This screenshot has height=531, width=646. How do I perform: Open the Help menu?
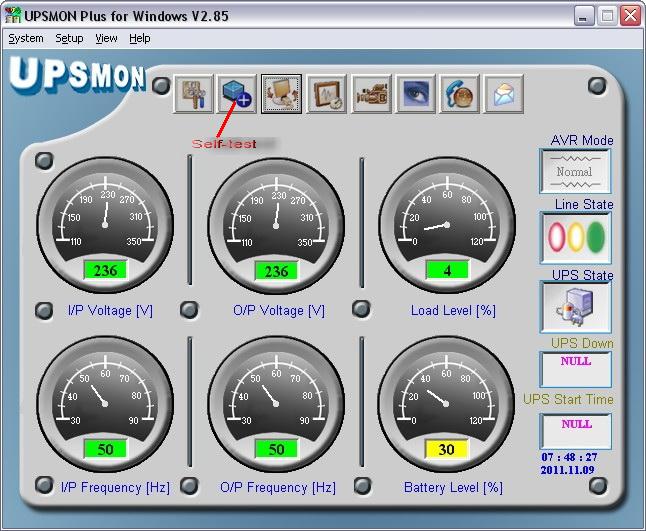point(140,38)
